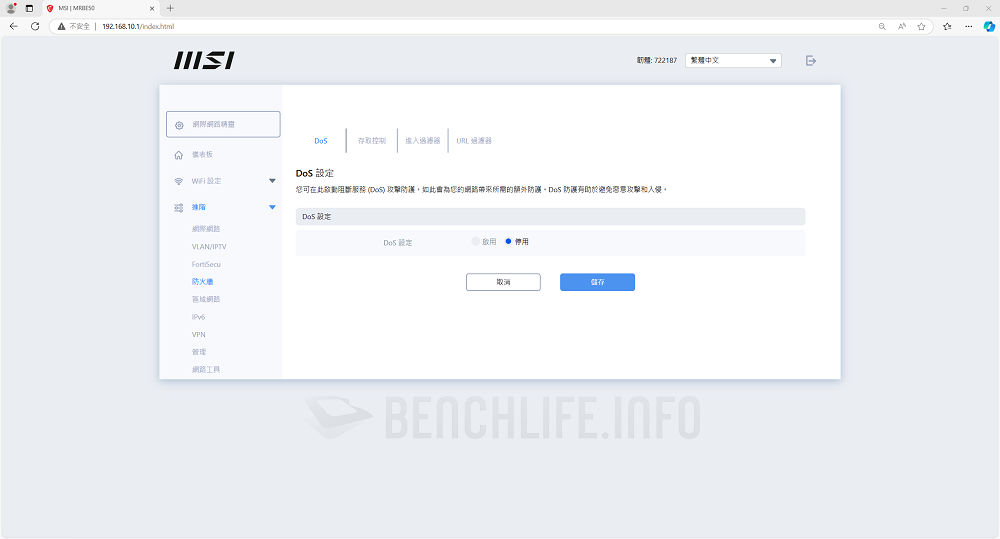Click the 韌體: 722187 firmware text
Image resolution: width=1000 pixels, height=539 pixels.
click(656, 61)
